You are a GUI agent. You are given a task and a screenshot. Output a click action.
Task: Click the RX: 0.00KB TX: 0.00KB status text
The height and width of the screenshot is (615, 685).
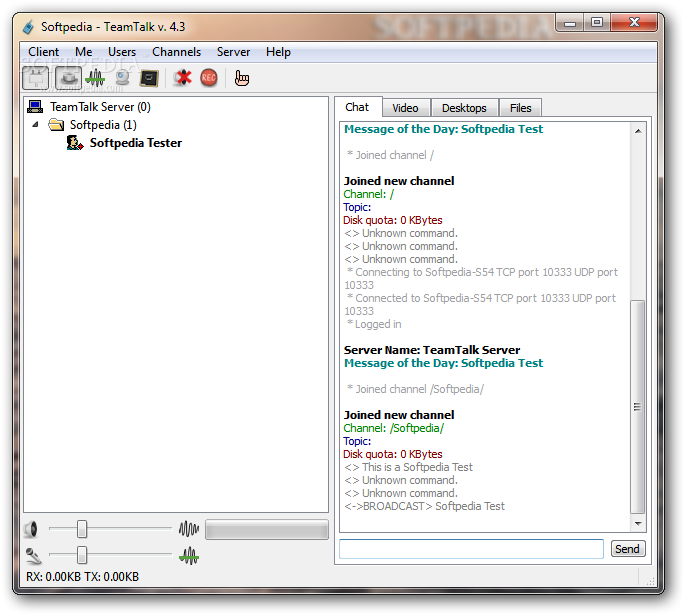click(82, 577)
